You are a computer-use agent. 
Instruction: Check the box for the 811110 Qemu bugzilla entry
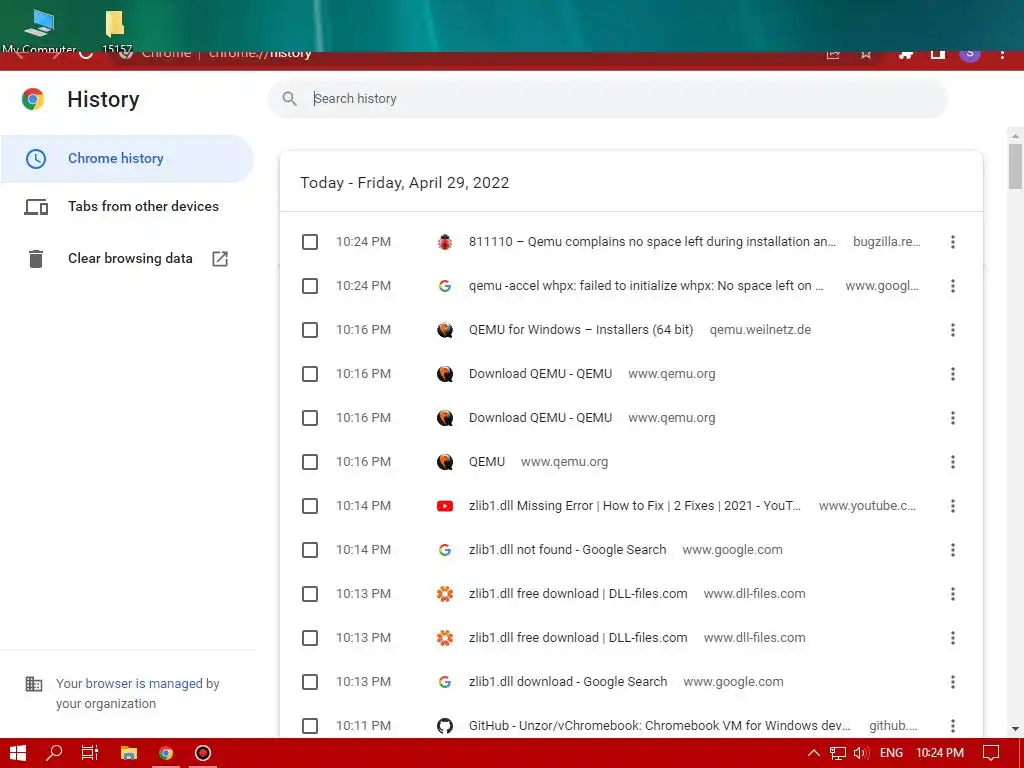pyautogui.click(x=310, y=242)
